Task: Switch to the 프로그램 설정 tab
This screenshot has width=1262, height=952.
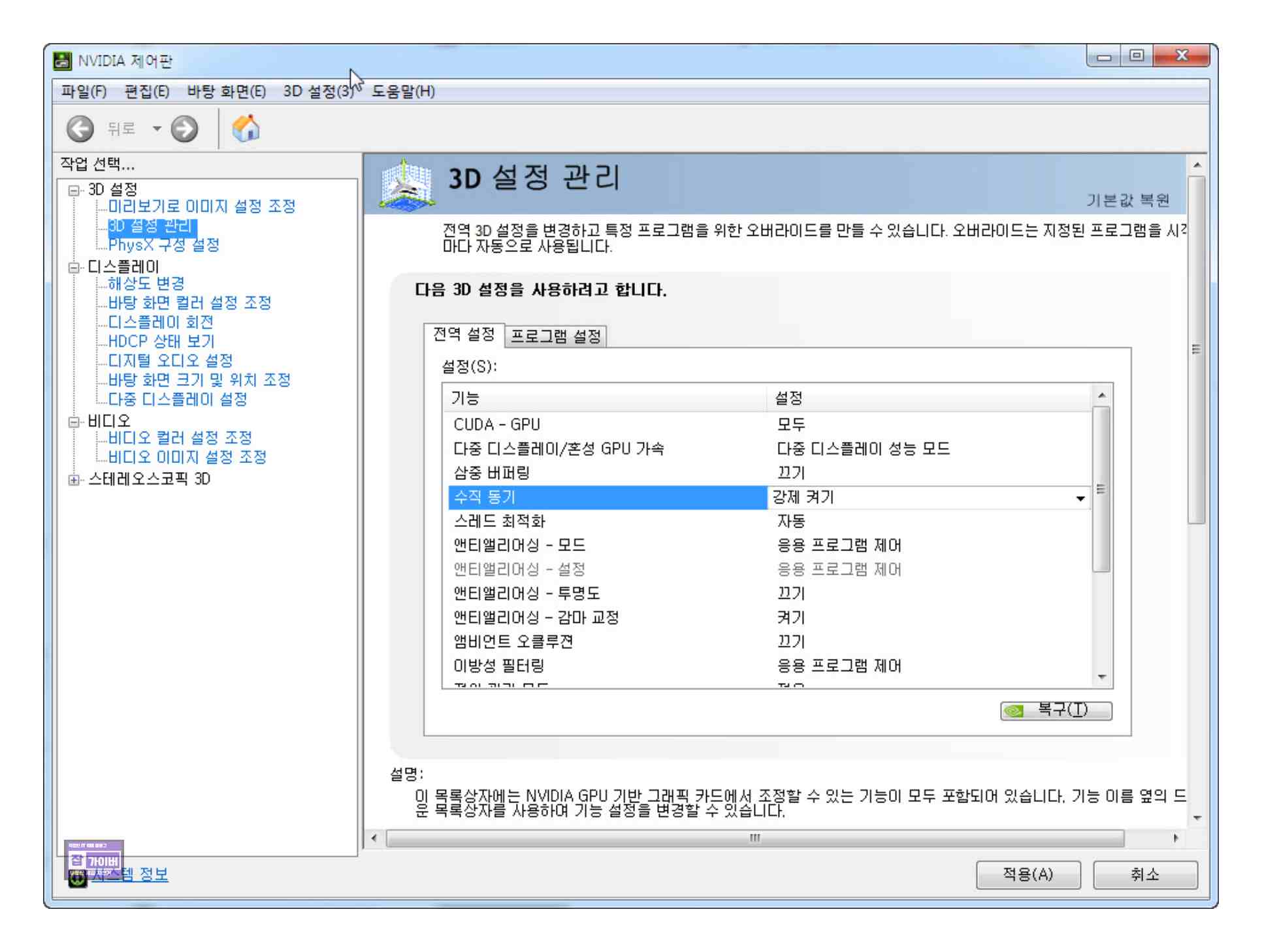Action: 555,337
